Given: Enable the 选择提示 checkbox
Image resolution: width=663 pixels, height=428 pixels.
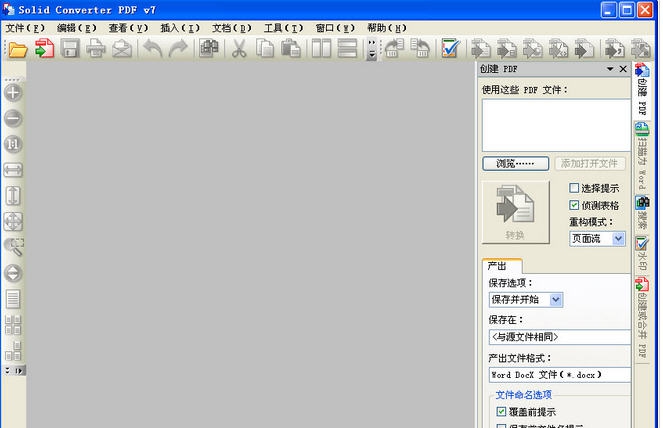Looking at the screenshot, I should 574,188.
